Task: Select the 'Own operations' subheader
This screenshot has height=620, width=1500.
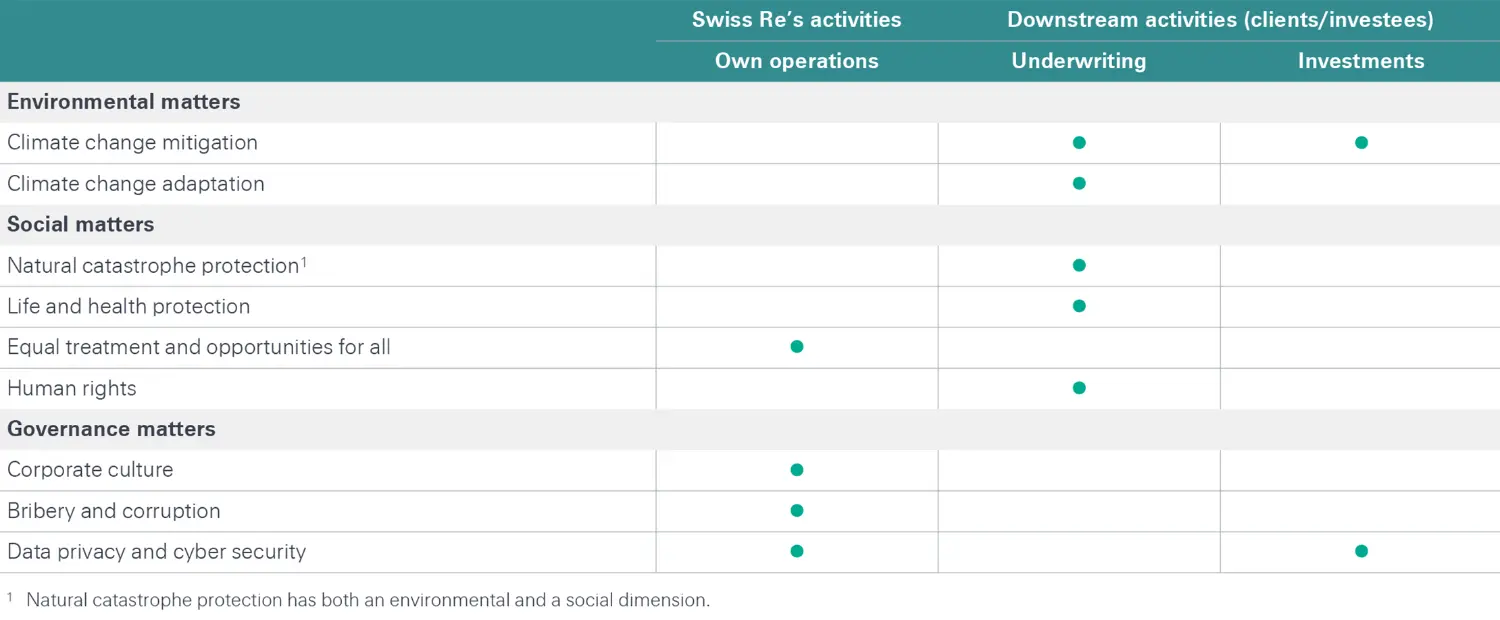Action: click(x=796, y=61)
